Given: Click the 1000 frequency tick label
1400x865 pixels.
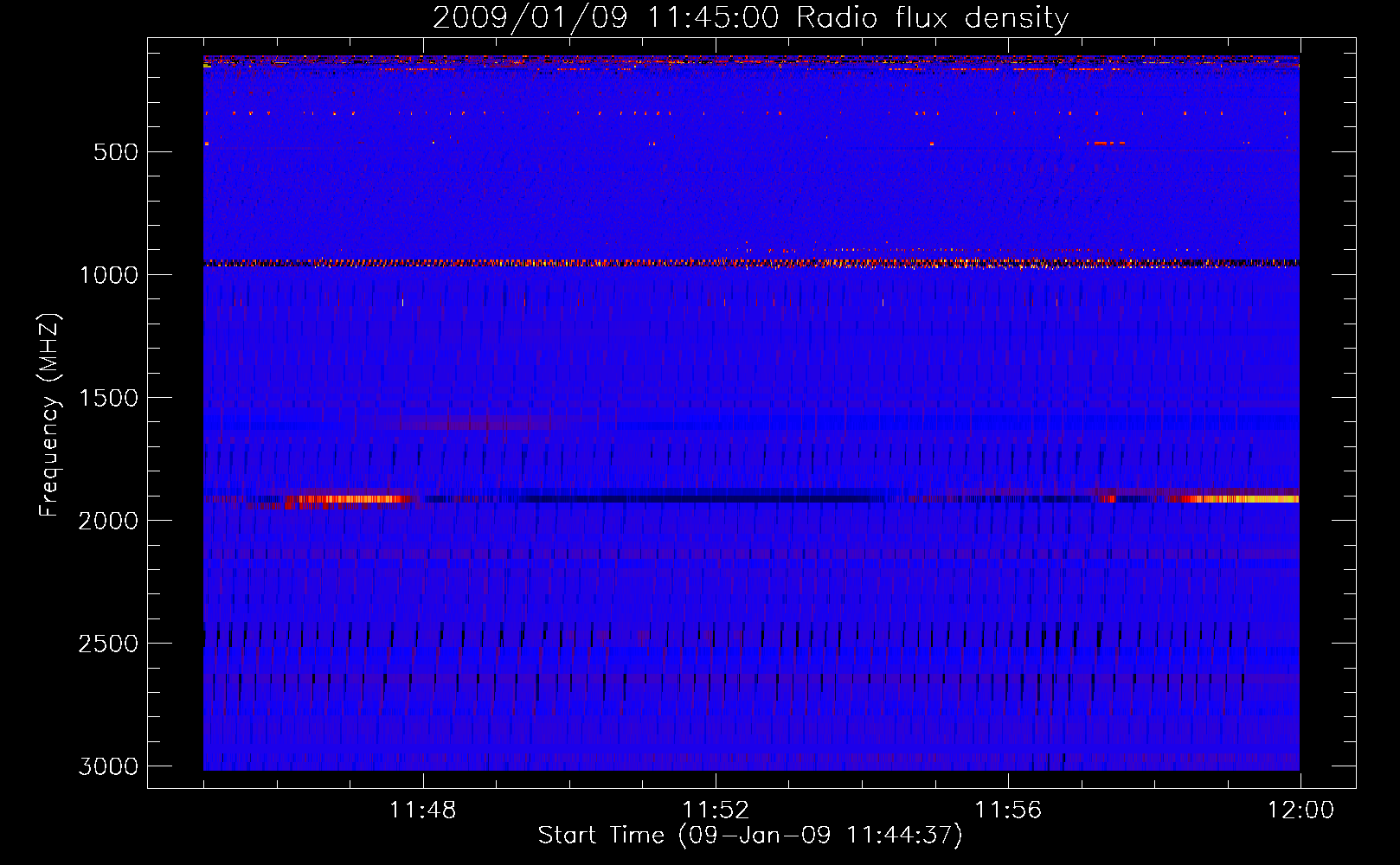Looking at the screenshot, I should coord(108,275).
